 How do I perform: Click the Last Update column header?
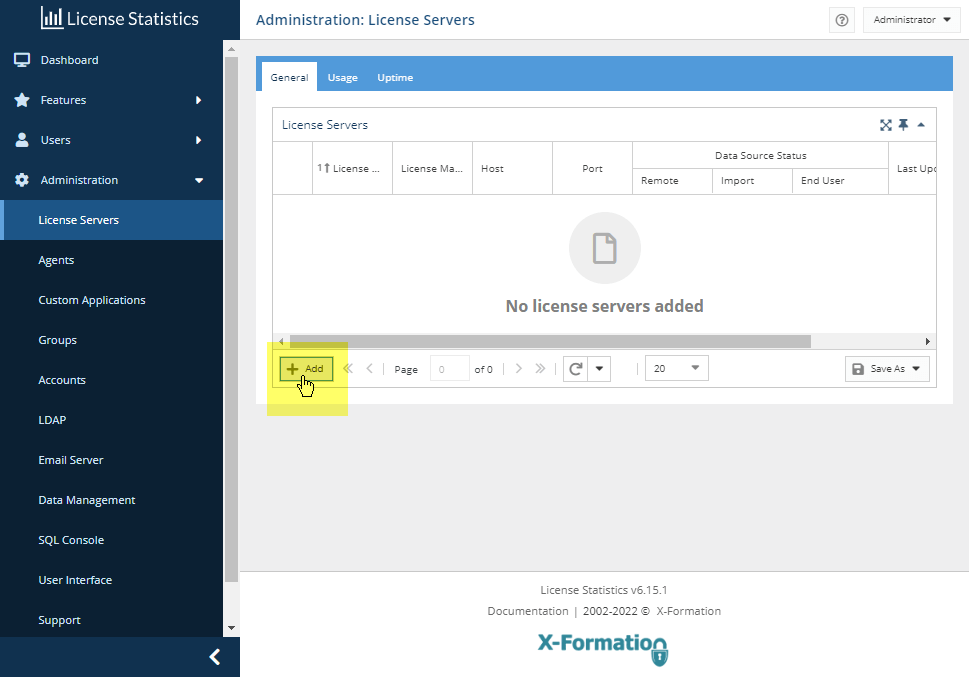[x=913, y=168]
